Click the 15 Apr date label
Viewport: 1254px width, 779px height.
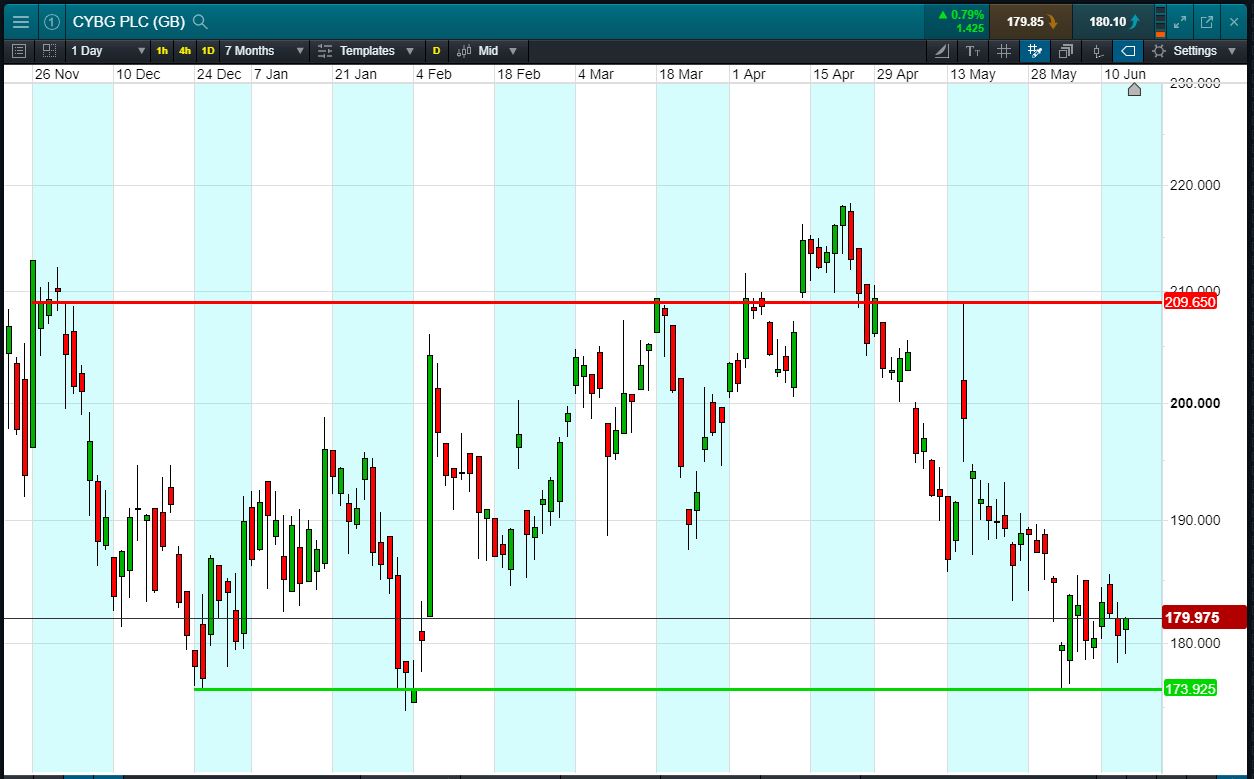(833, 74)
